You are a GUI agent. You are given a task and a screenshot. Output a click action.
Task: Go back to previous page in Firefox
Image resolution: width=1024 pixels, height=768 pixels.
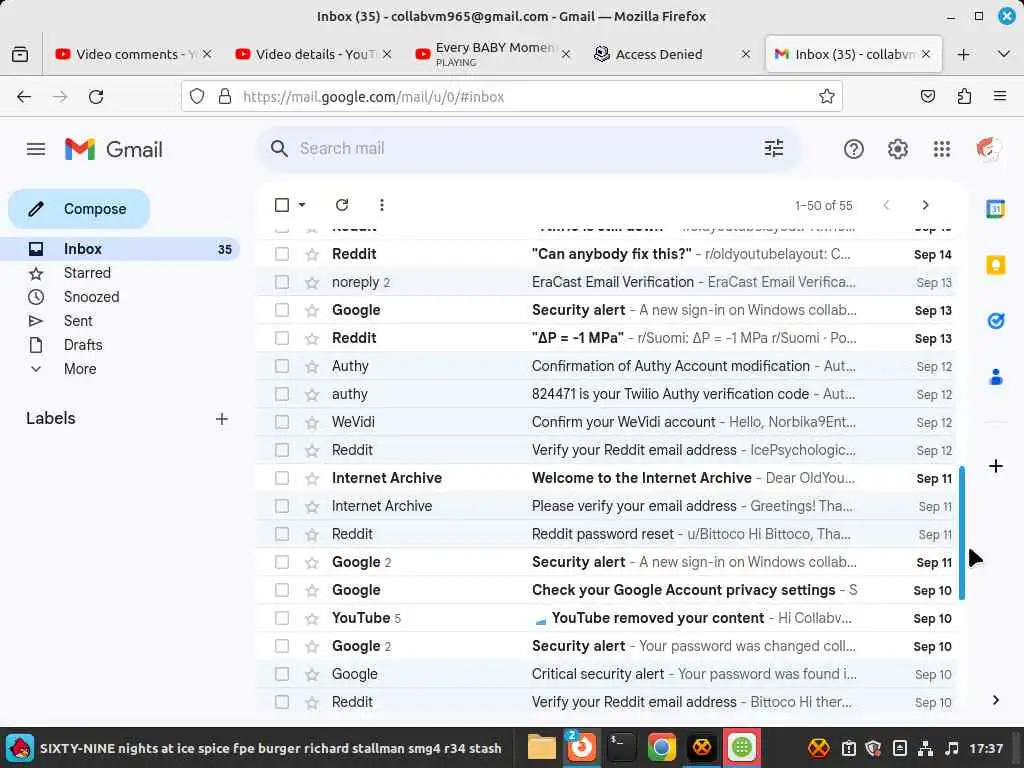point(24,97)
